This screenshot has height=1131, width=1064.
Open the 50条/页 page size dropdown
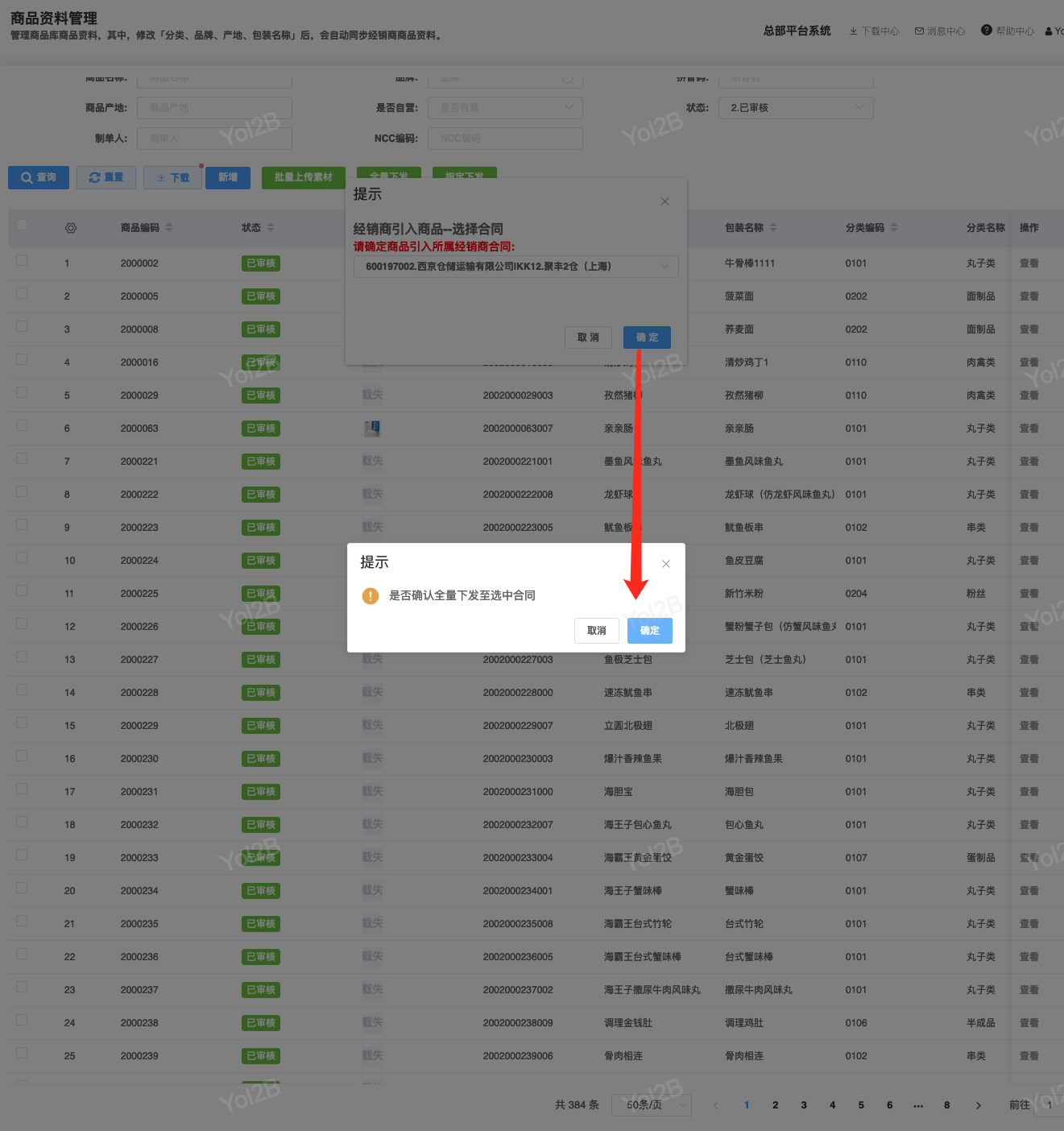[x=651, y=1105]
